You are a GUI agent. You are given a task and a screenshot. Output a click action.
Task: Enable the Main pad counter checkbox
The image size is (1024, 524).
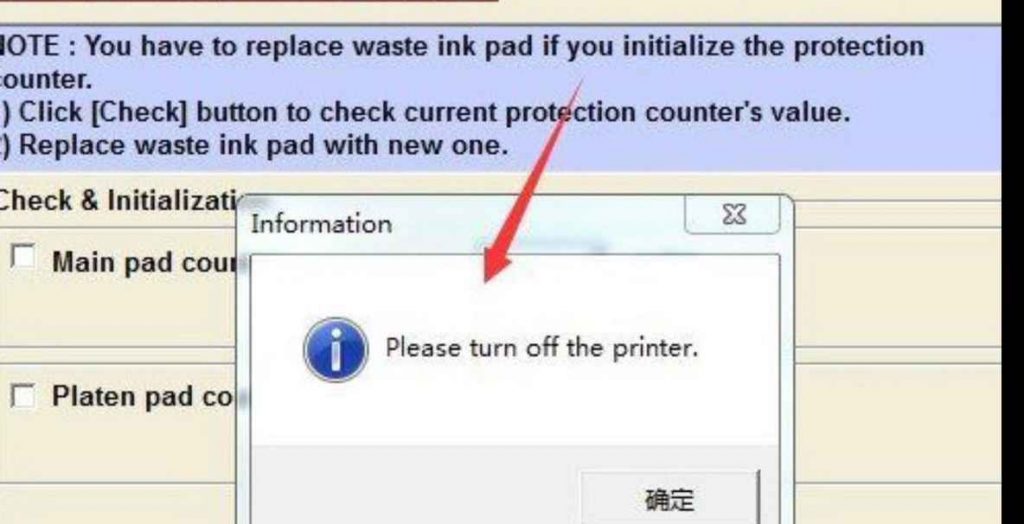coord(24,257)
